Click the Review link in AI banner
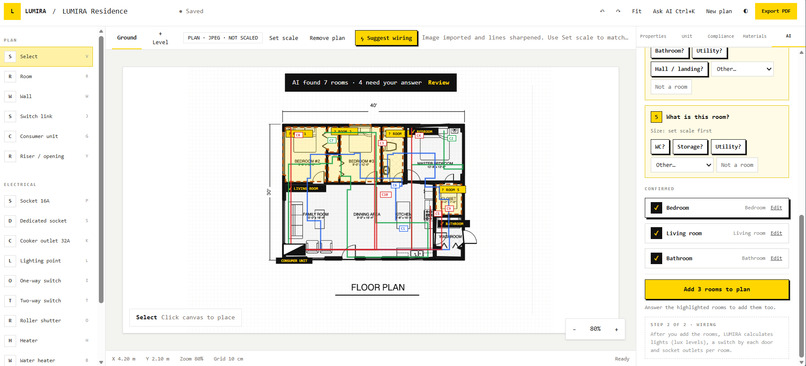 (438, 83)
